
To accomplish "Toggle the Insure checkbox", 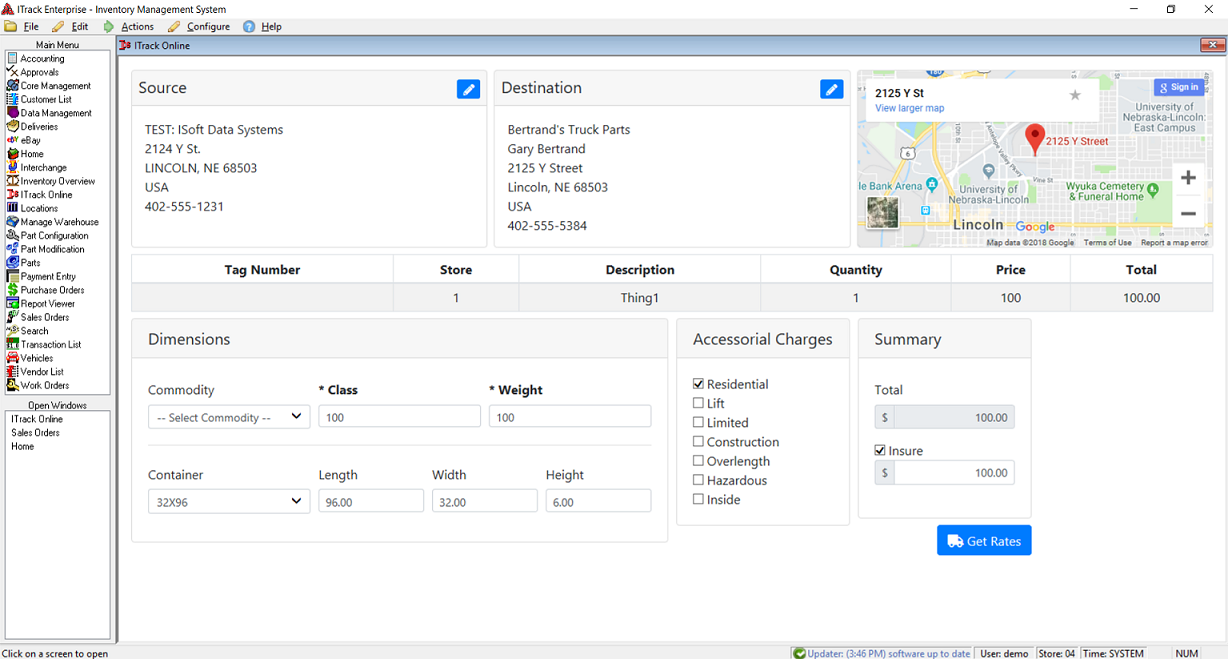I will point(880,451).
